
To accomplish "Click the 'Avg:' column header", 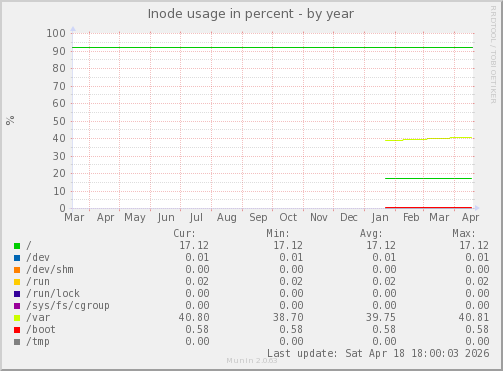I will [371, 233].
